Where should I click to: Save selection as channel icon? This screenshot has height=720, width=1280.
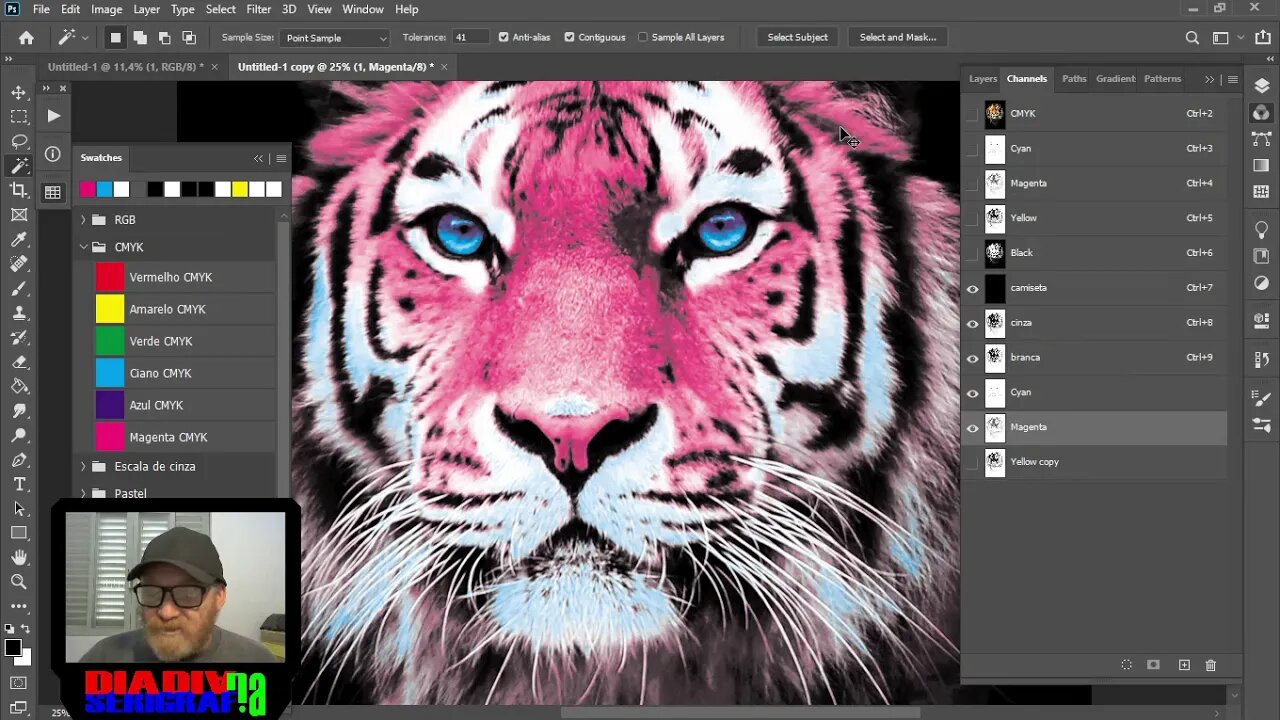point(1153,665)
